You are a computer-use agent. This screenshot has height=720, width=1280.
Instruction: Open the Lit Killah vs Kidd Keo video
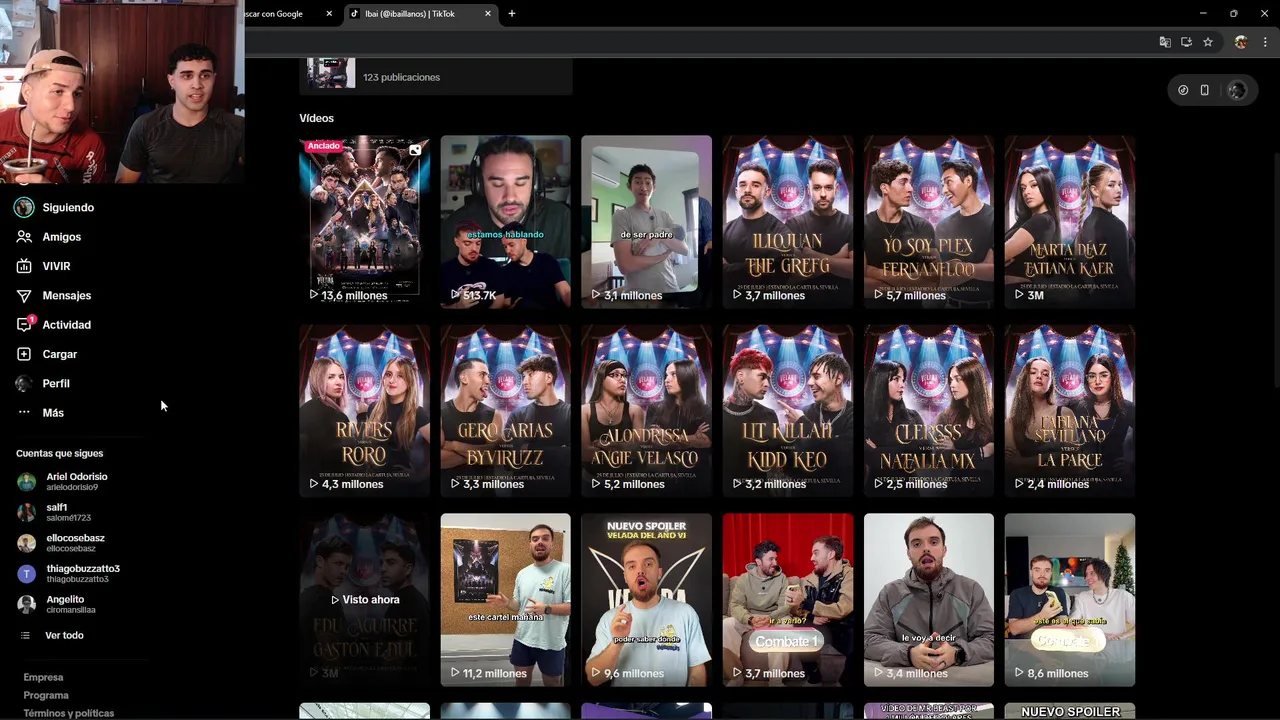click(788, 411)
